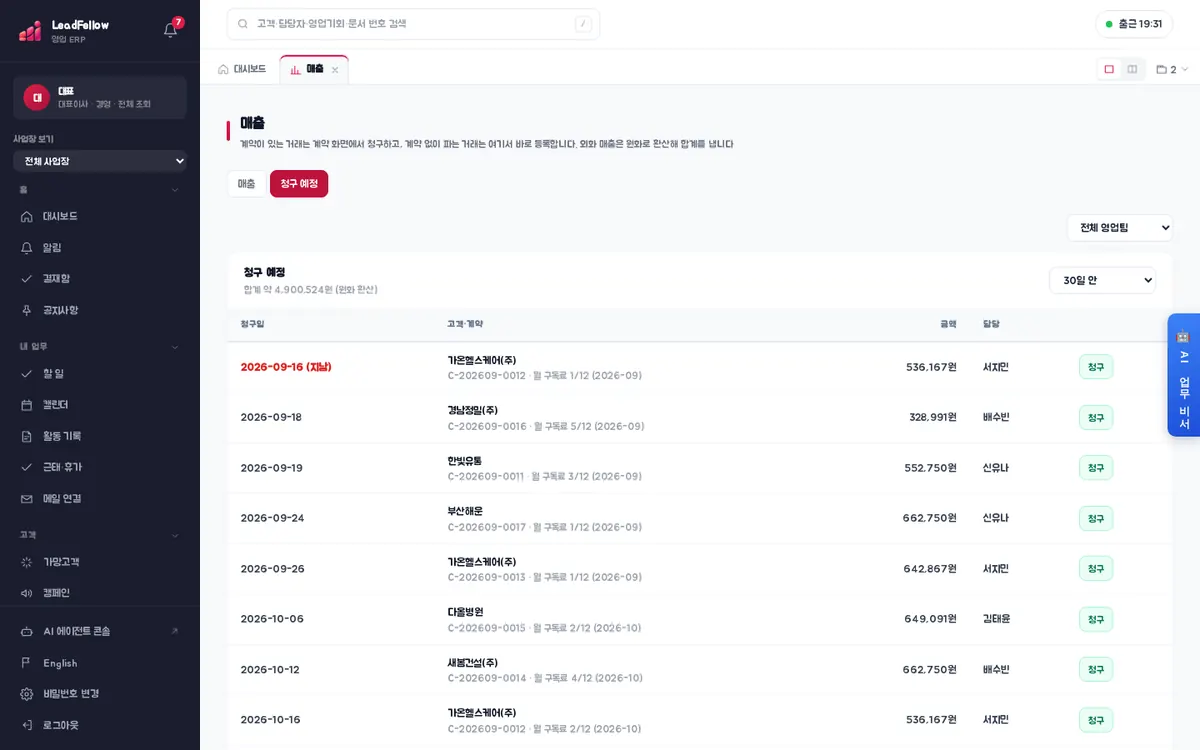Toggle the 출근 19:31 attendance status
Viewport: 1200px width, 750px height.
(x=1134, y=24)
